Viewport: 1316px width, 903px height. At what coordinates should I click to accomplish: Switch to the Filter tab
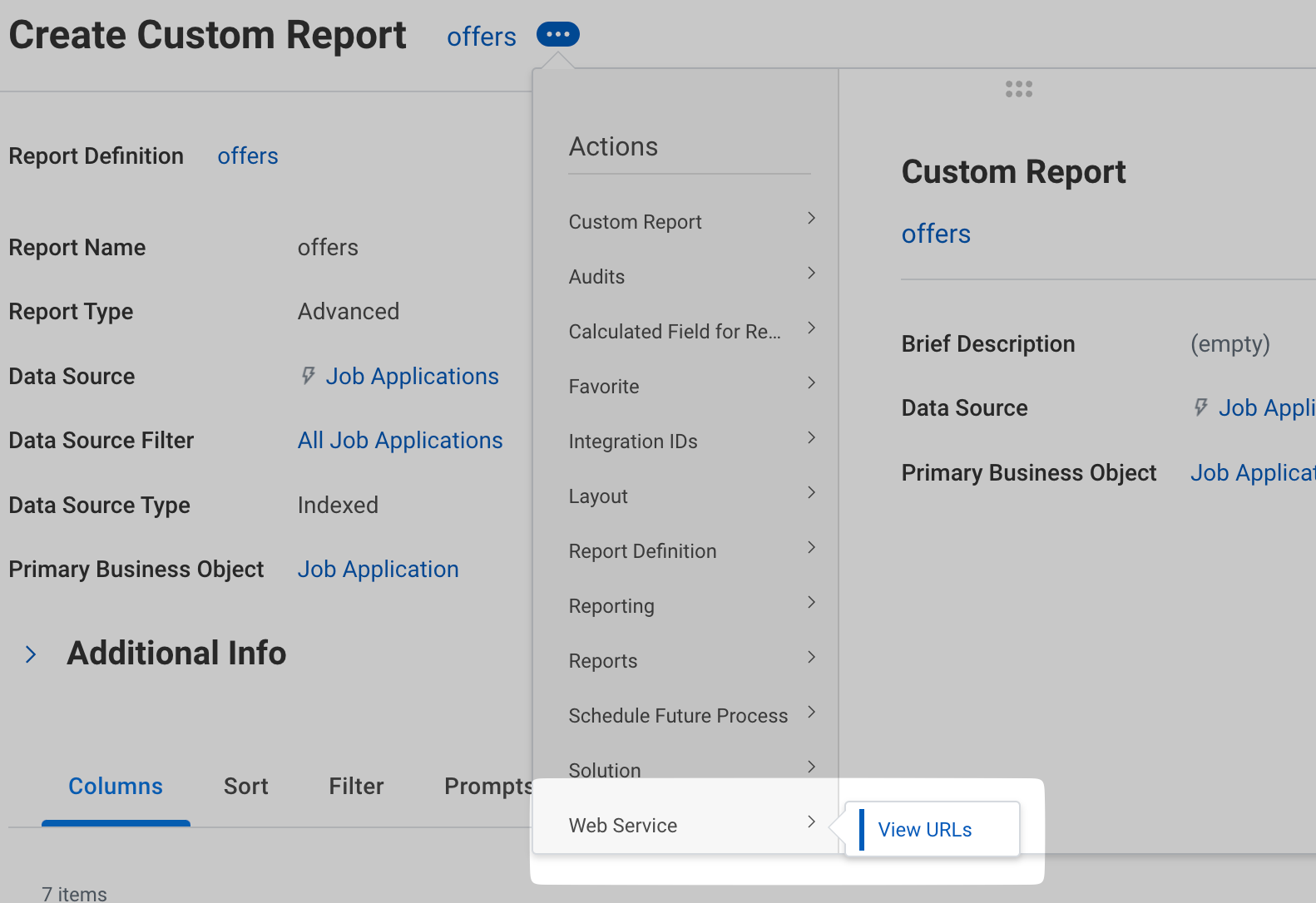click(x=356, y=787)
